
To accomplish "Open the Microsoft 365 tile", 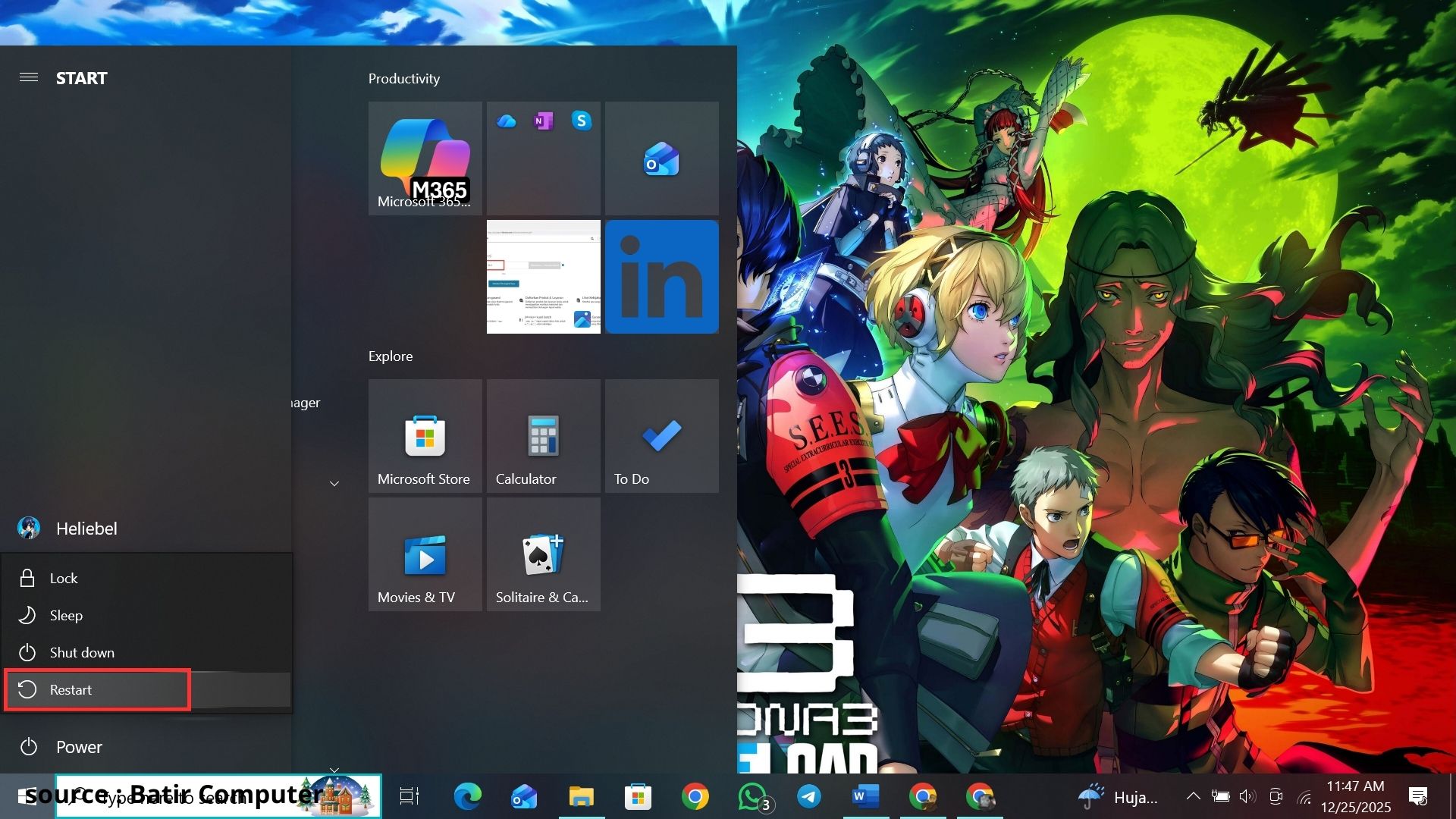I will coord(425,158).
